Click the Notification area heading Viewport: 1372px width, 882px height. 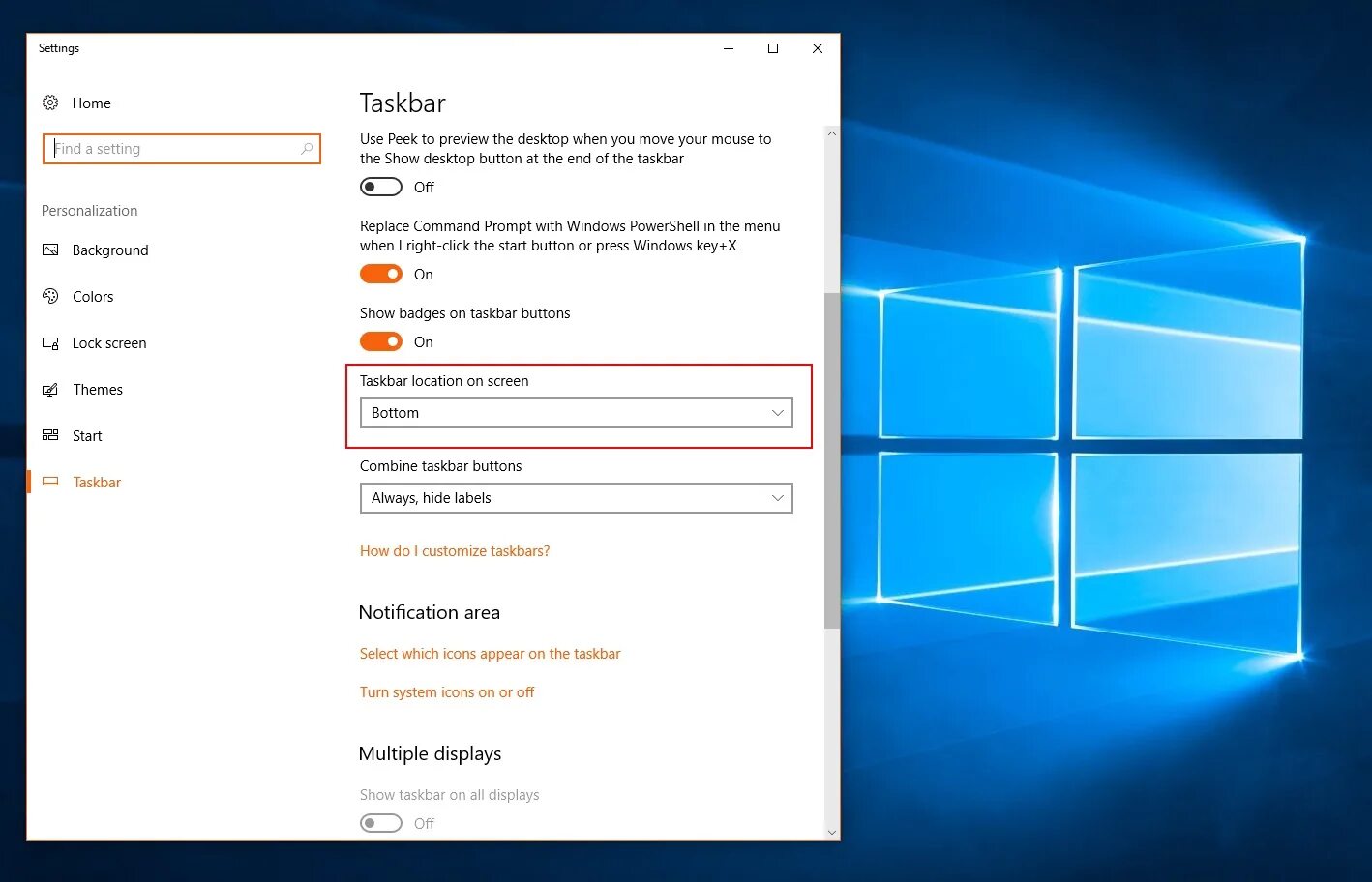[x=430, y=612]
